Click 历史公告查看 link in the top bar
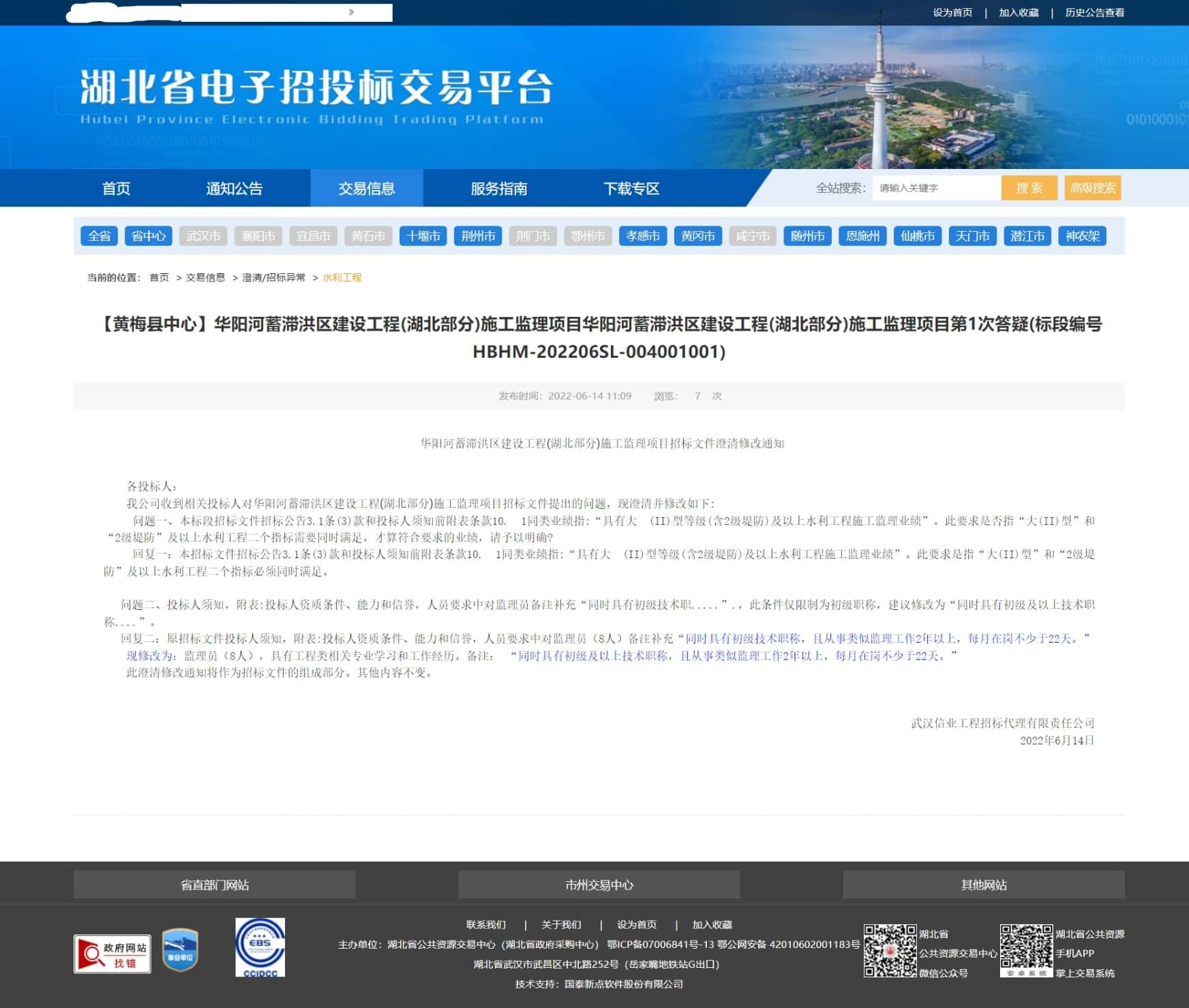Viewport: 1189px width, 1008px height. tap(1094, 12)
